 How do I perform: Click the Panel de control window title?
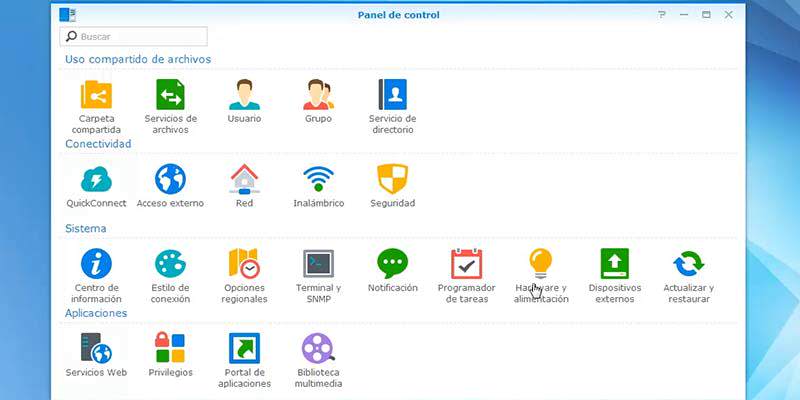(x=398, y=15)
